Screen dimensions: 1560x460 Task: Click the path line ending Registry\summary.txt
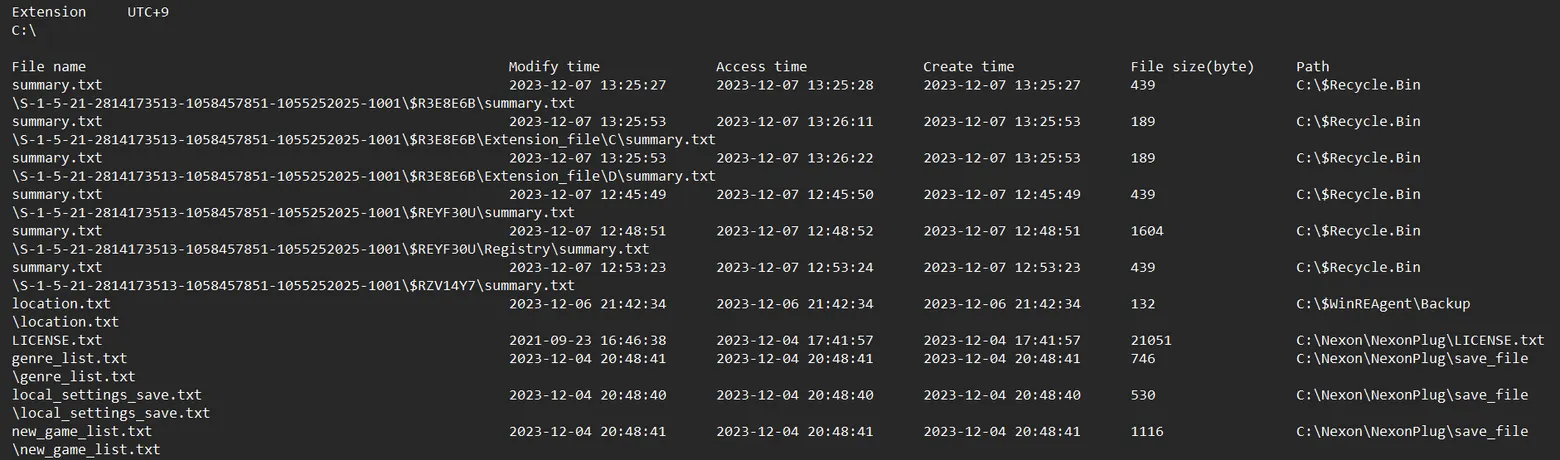click(x=330, y=249)
